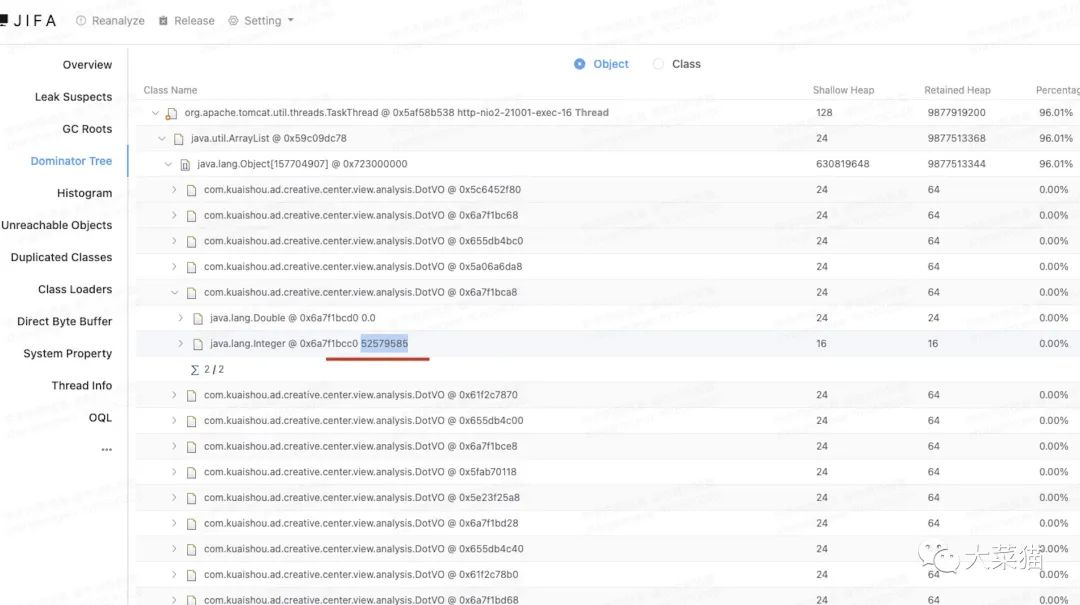Open Direct Byte Buffer
The height and width of the screenshot is (605, 1080).
pyautogui.click(x=65, y=322)
